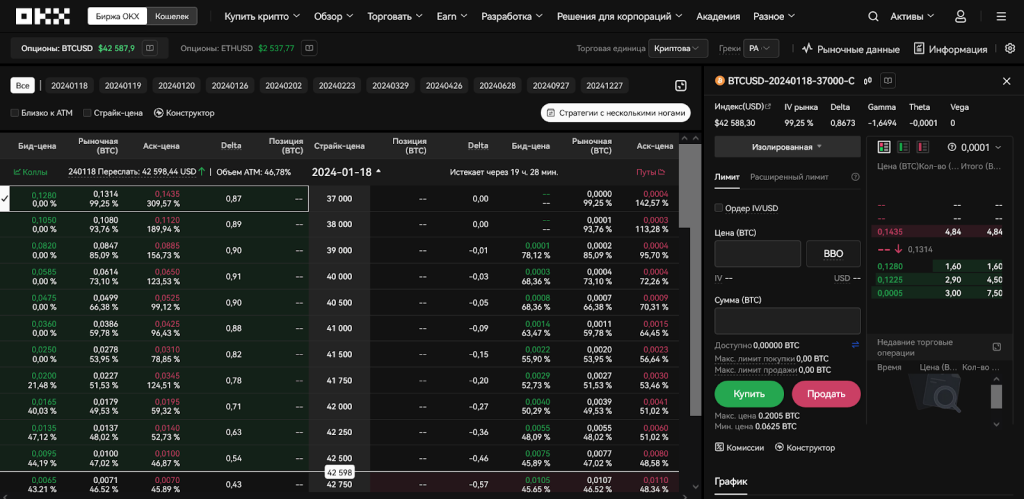Expand the Криптова trading unit dropdown
1024x499 pixels.
pos(679,48)
